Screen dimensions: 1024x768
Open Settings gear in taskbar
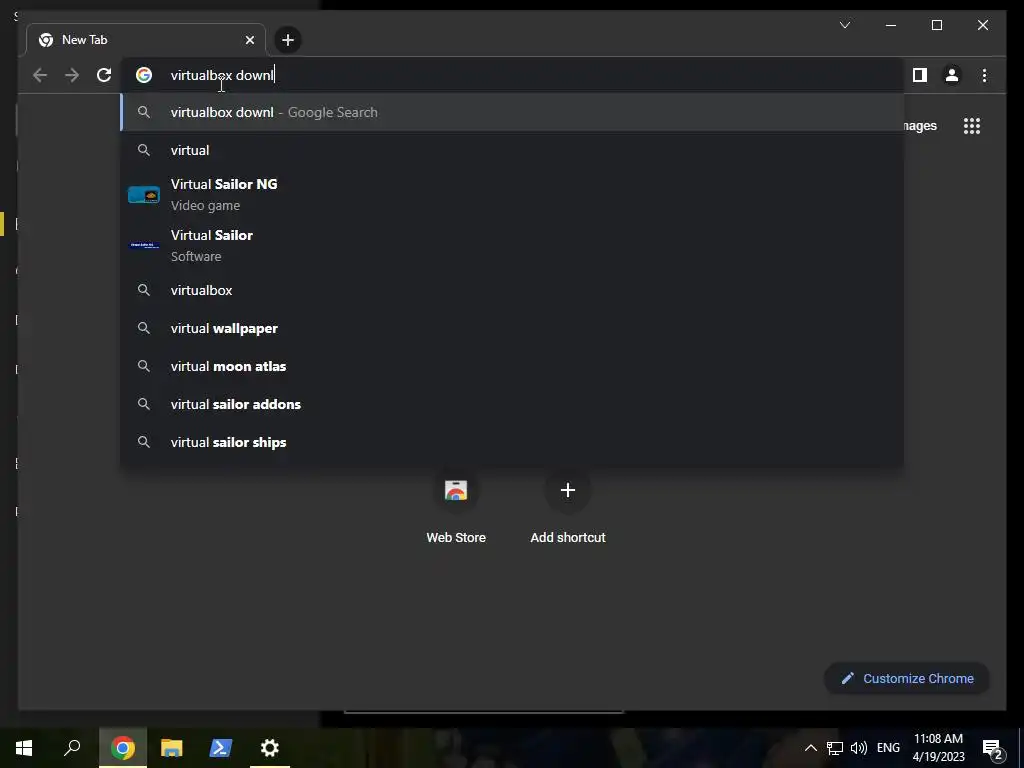coord(270,748)
